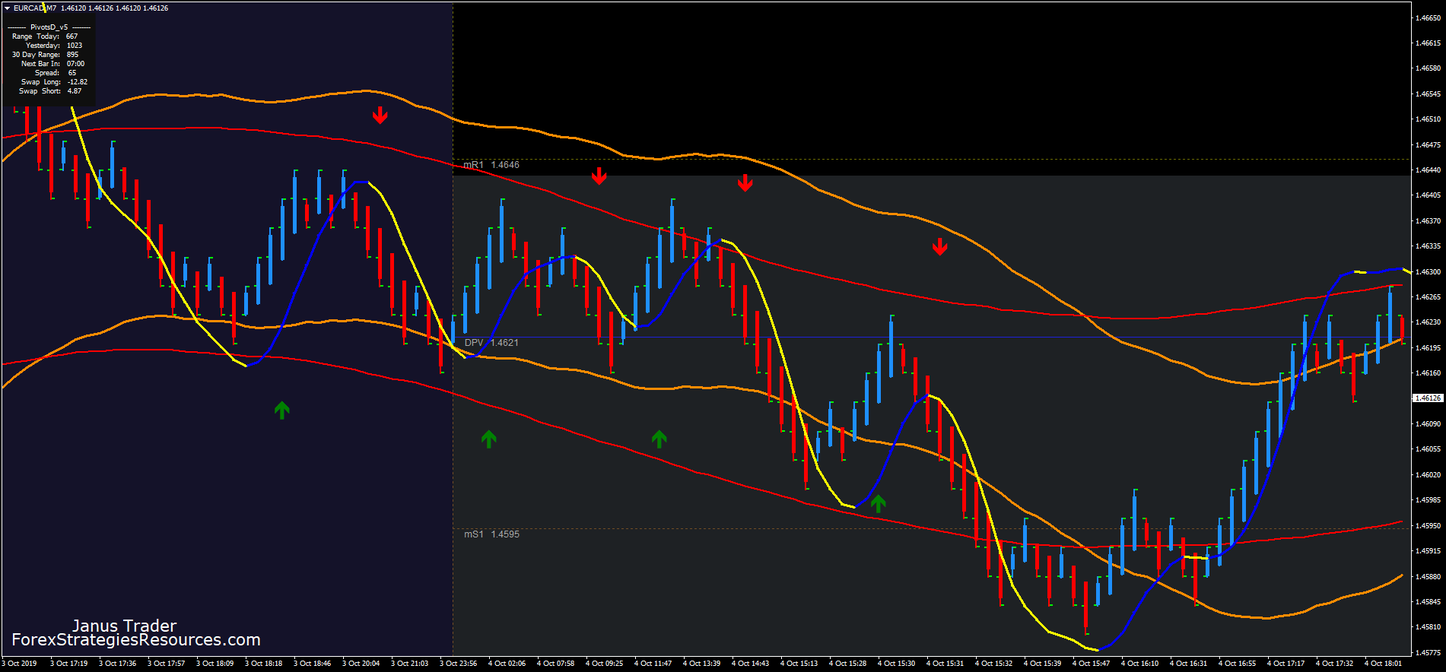Click the red down arrow above 3 Oct 20:04
Viewport: 1446px width, 672px height.
click(380, 114)
